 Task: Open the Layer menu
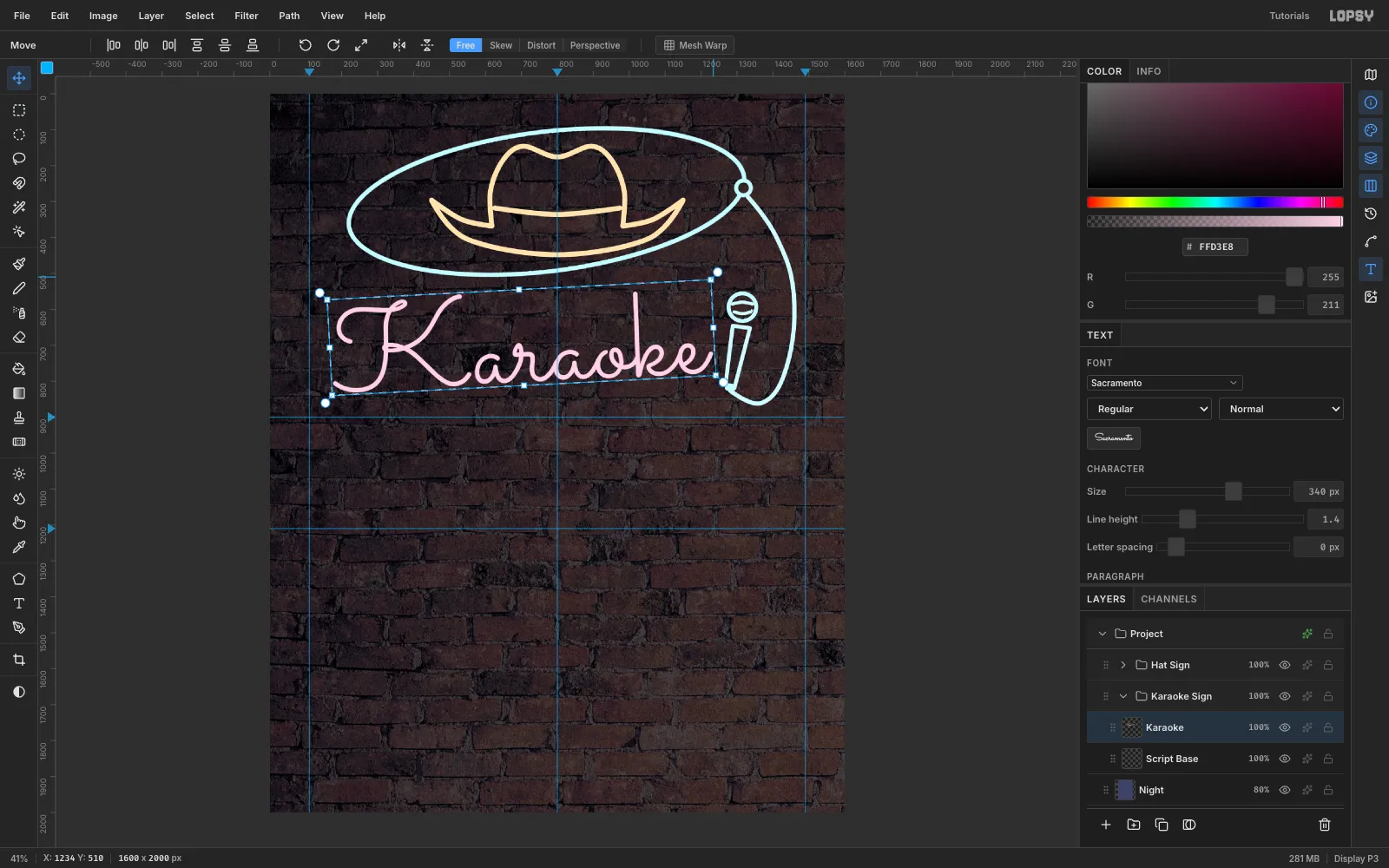tap(151, 16)
